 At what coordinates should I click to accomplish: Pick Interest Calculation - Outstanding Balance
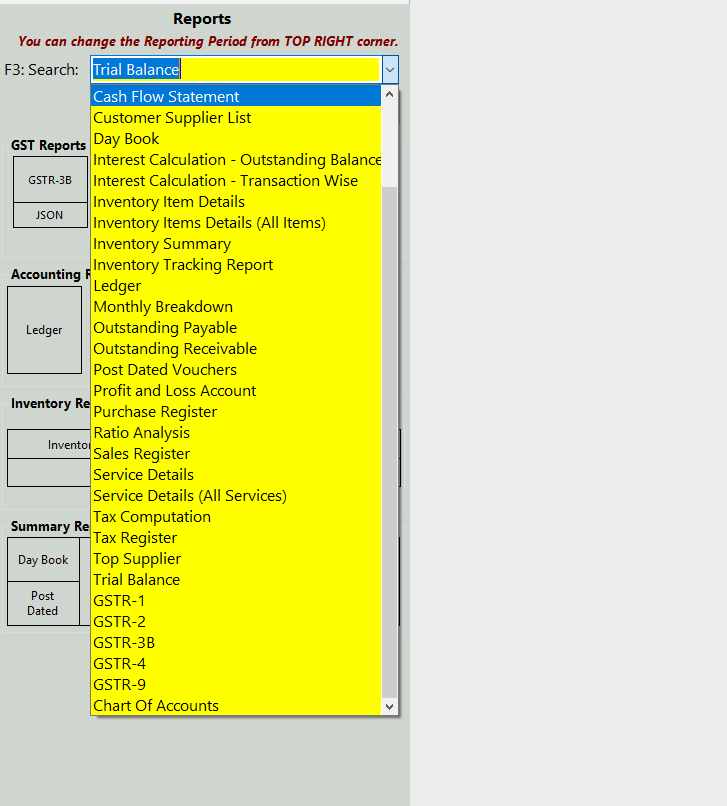[x=236, y=159]
